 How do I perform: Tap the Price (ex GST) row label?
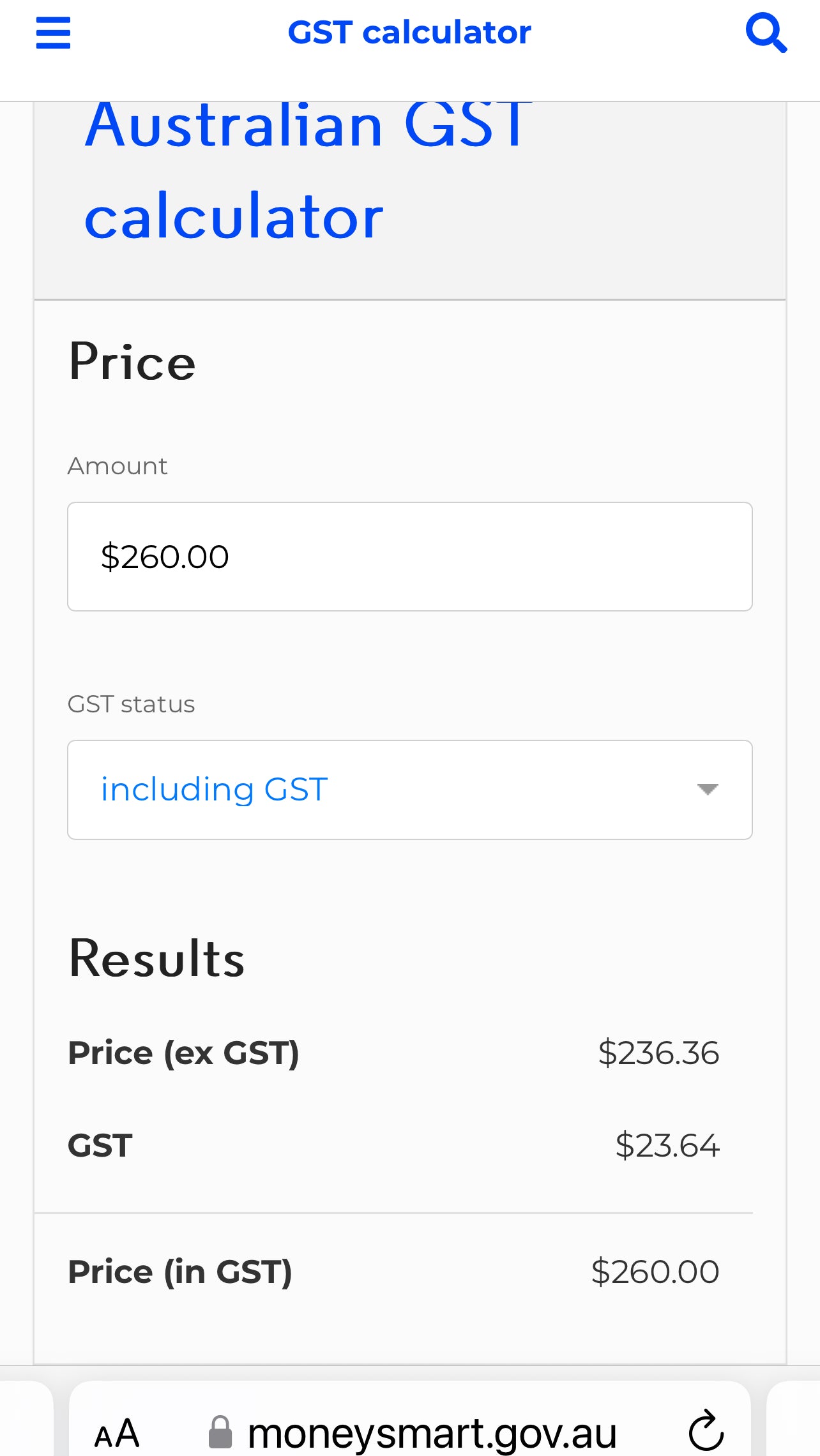(183, 1053)
